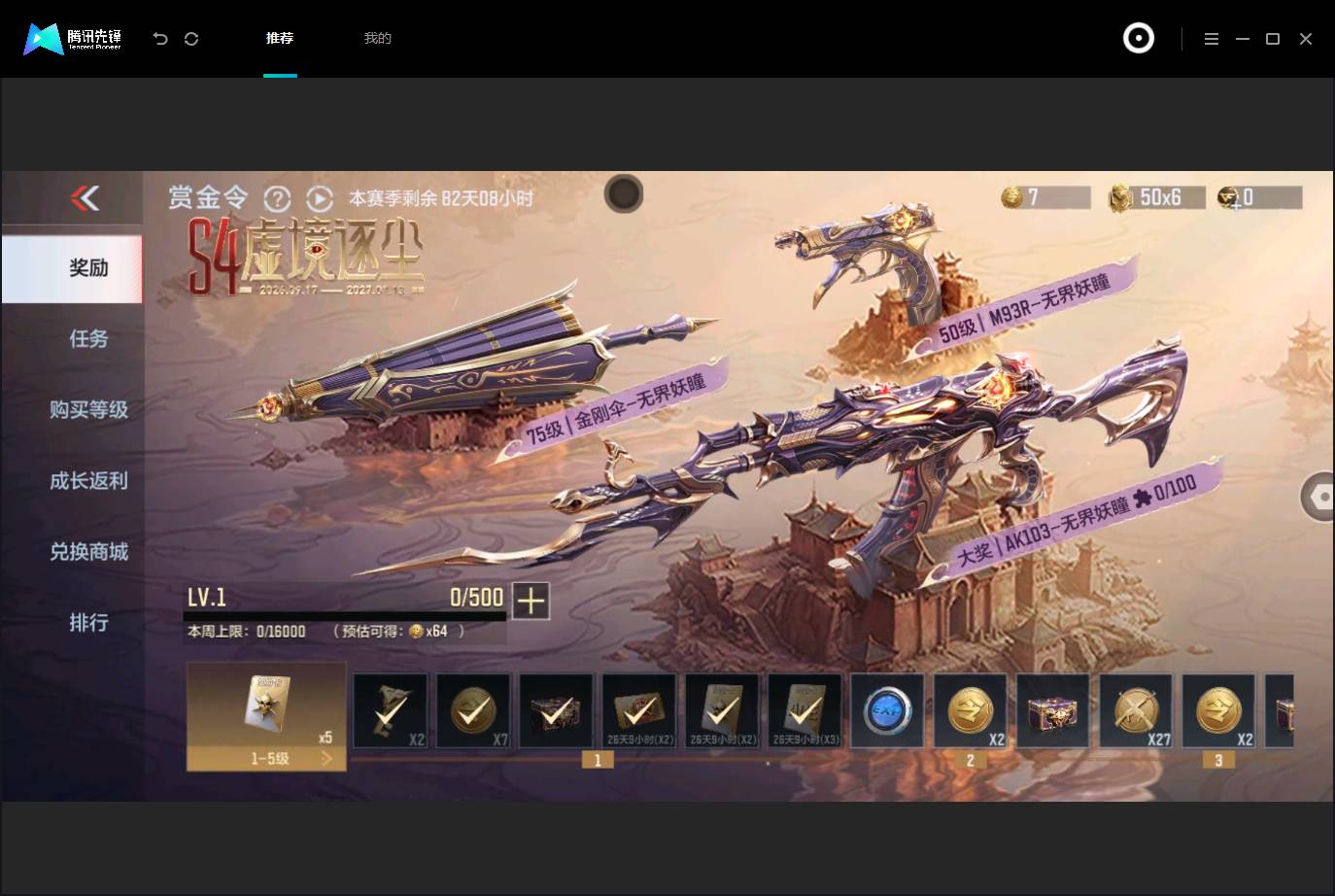
Task: Click the coin-plus currency showing 0
Action: [1259, 197]
